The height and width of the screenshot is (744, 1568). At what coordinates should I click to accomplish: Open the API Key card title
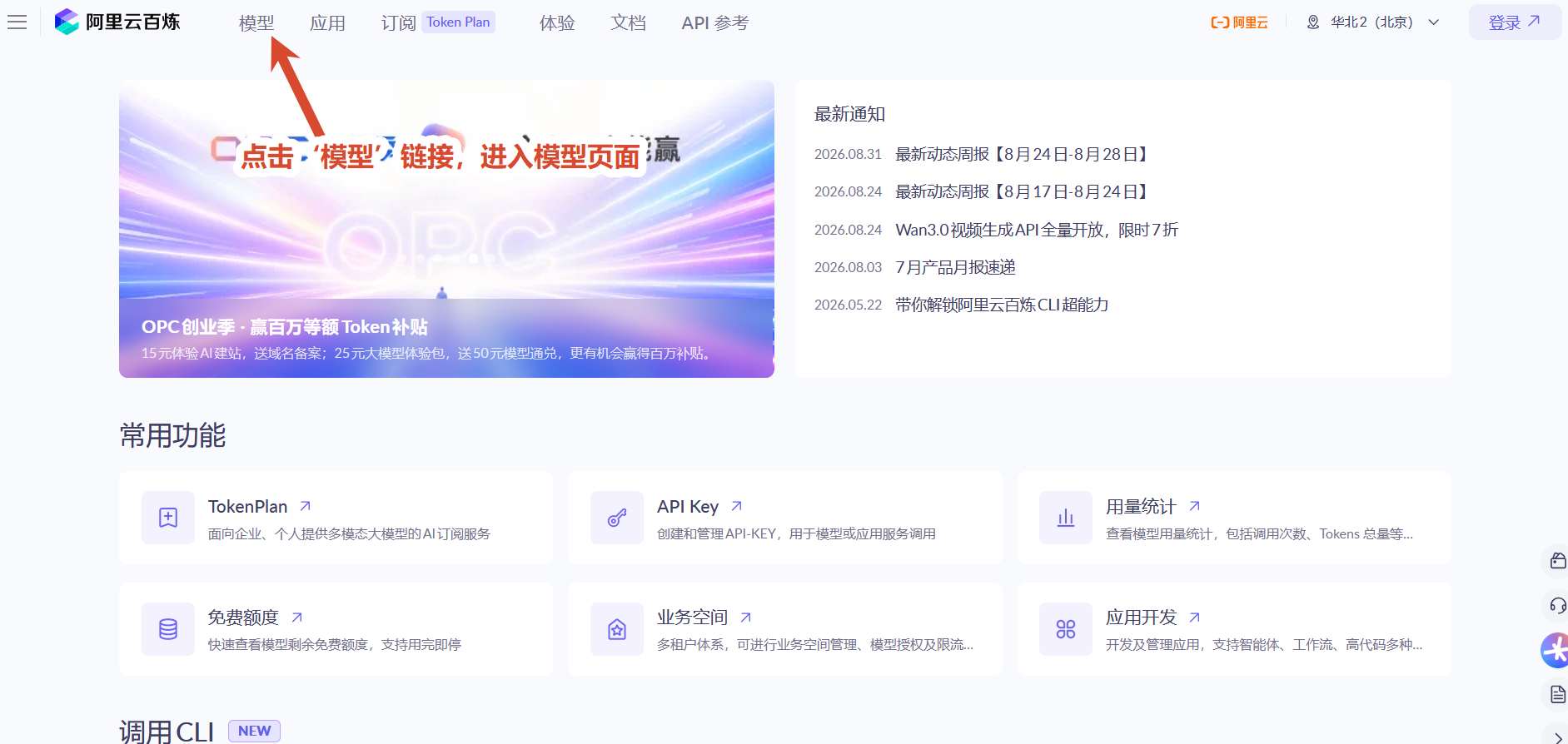click(x=688, y=507)
